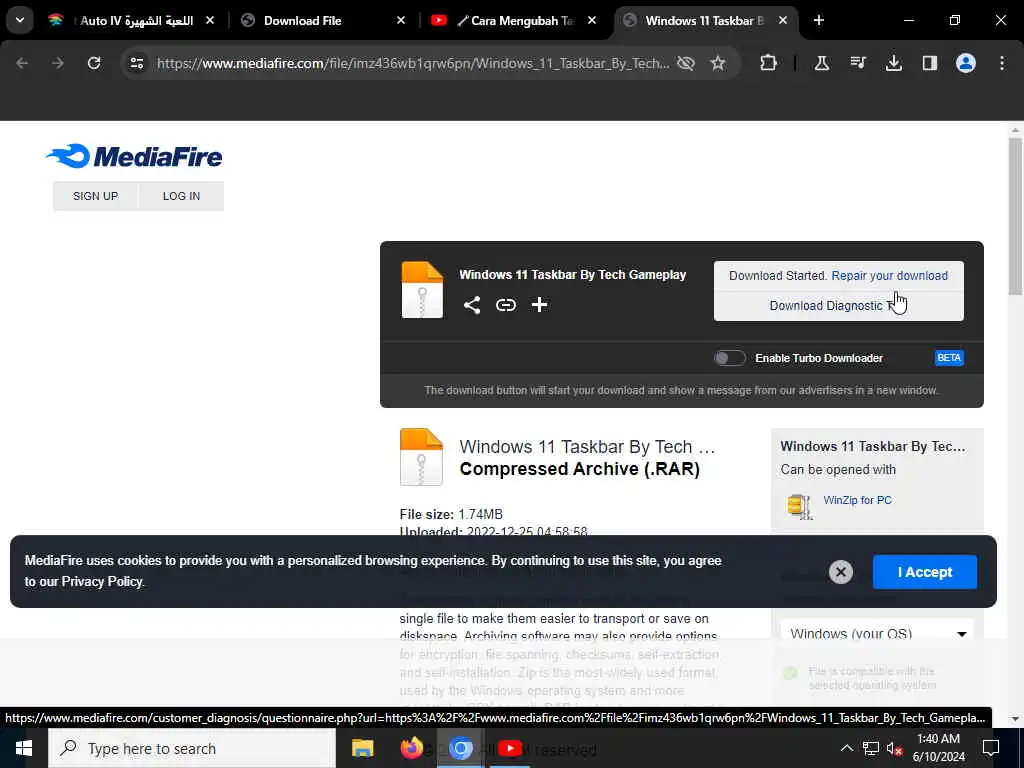Show hidden system tray icons
1024x768 pixels.
coord(846,748)
